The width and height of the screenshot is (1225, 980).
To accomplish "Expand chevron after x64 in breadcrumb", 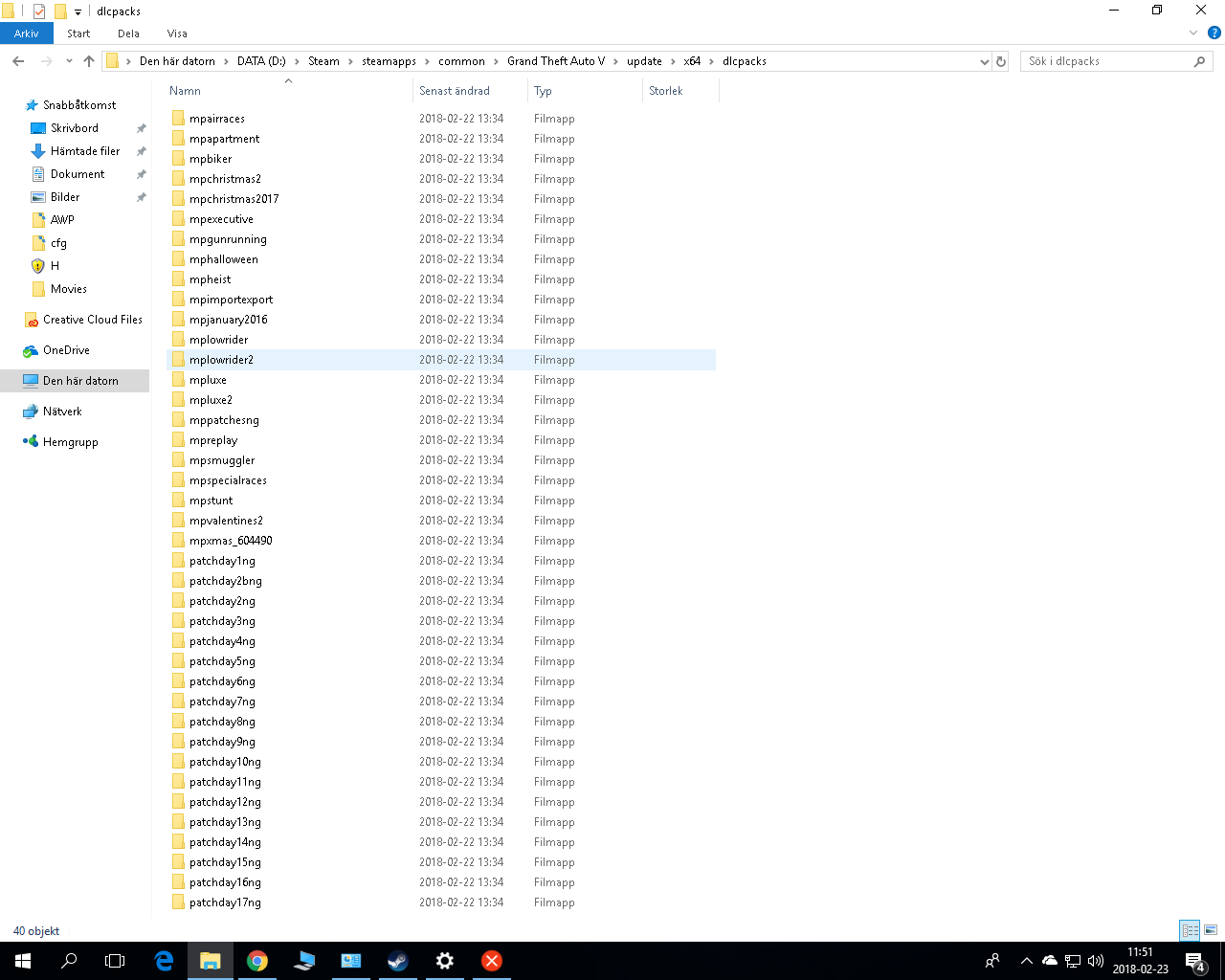I will point(711,61).
